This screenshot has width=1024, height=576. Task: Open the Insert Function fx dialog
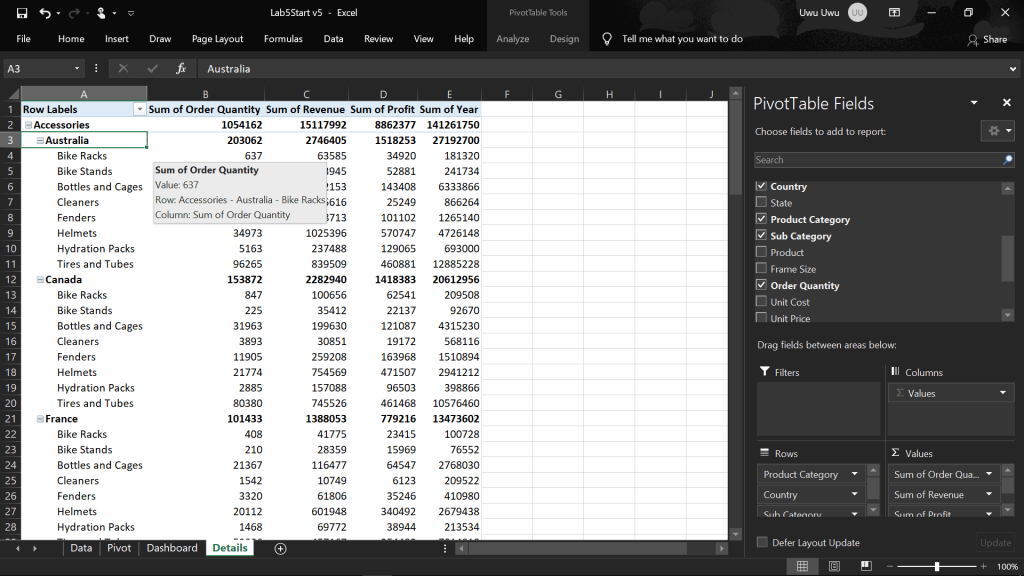[181, 68]
